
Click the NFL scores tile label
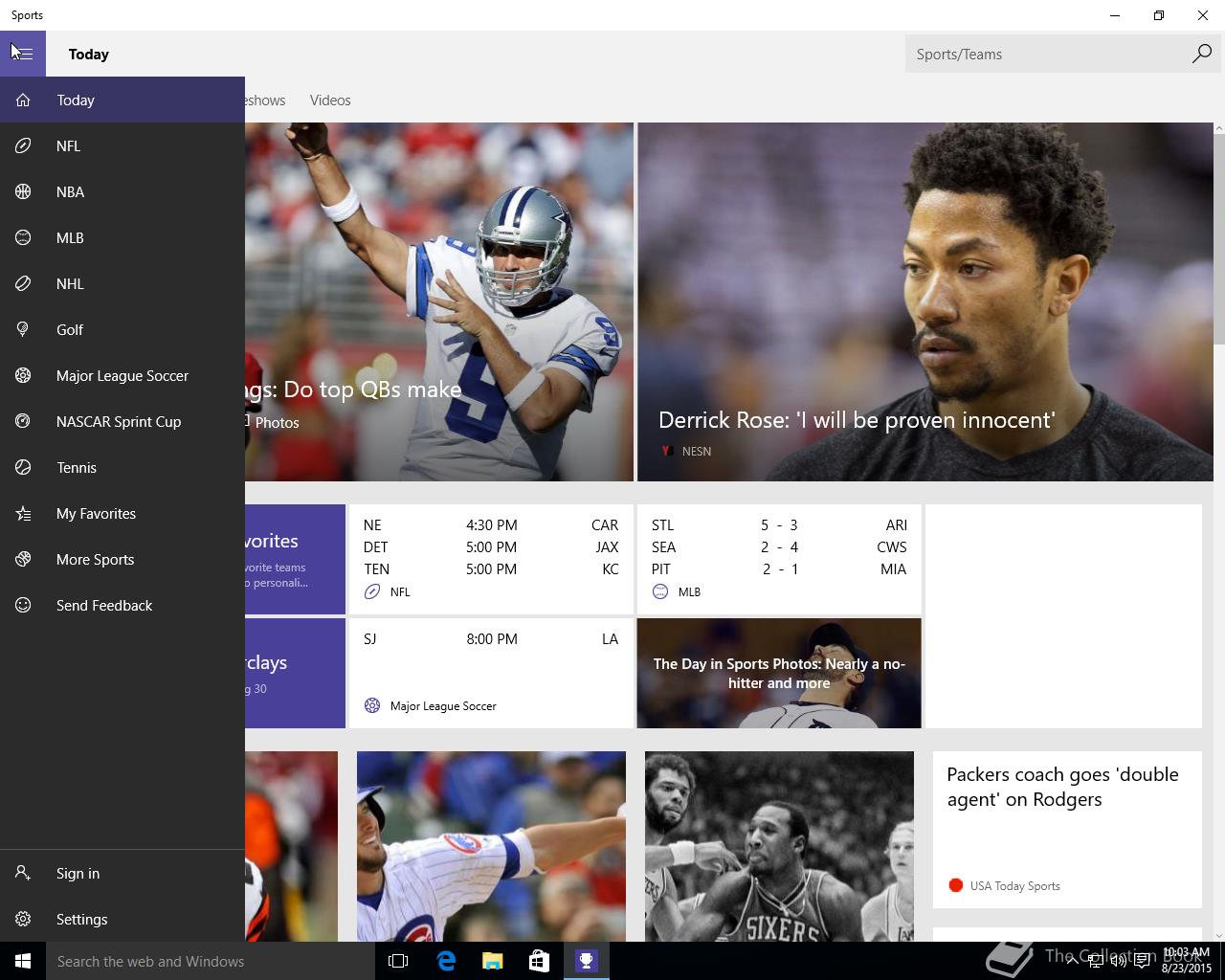point(400,592)
